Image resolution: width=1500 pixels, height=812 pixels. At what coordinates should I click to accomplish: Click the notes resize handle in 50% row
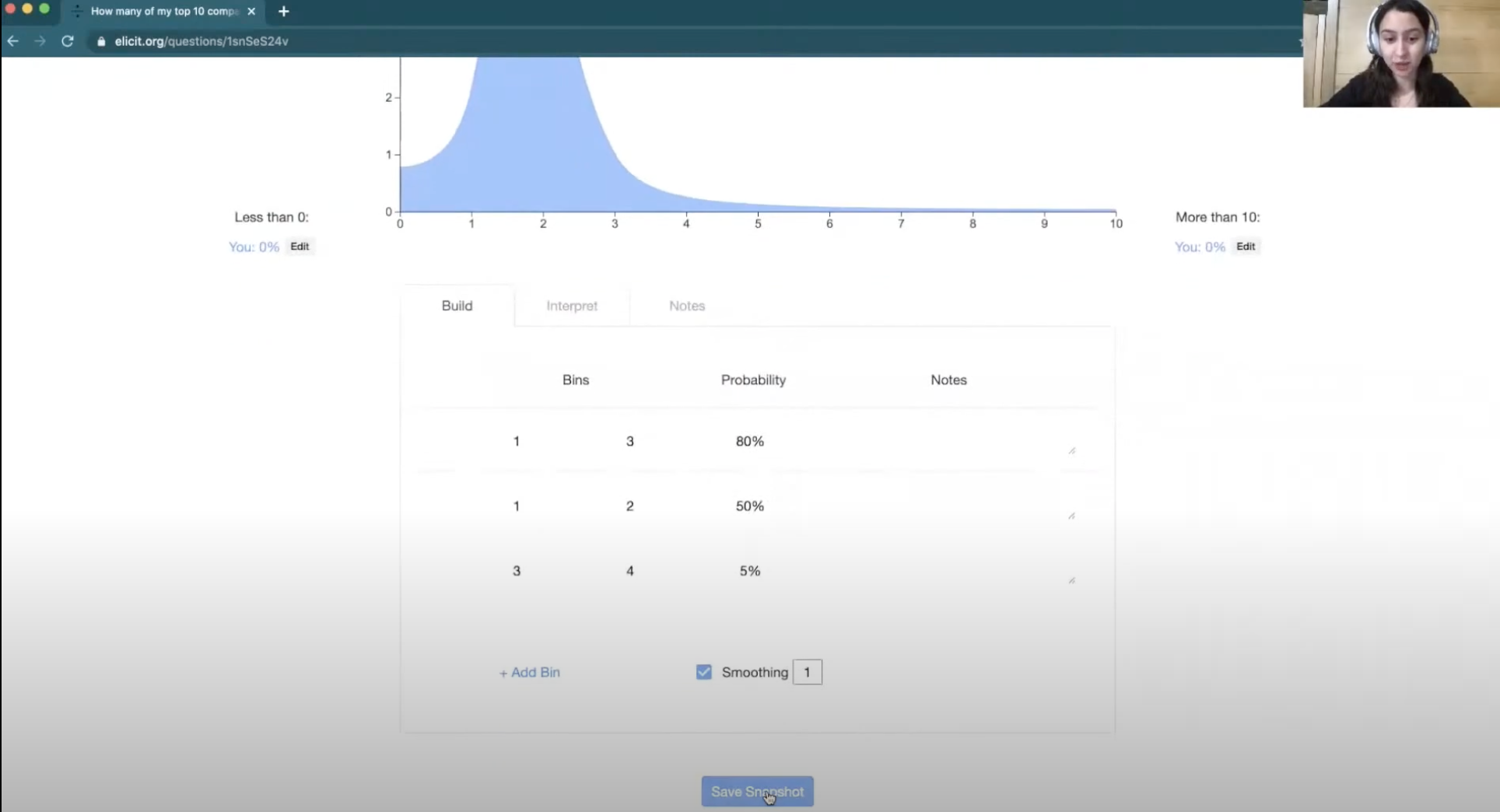[x=1071, y=516]
